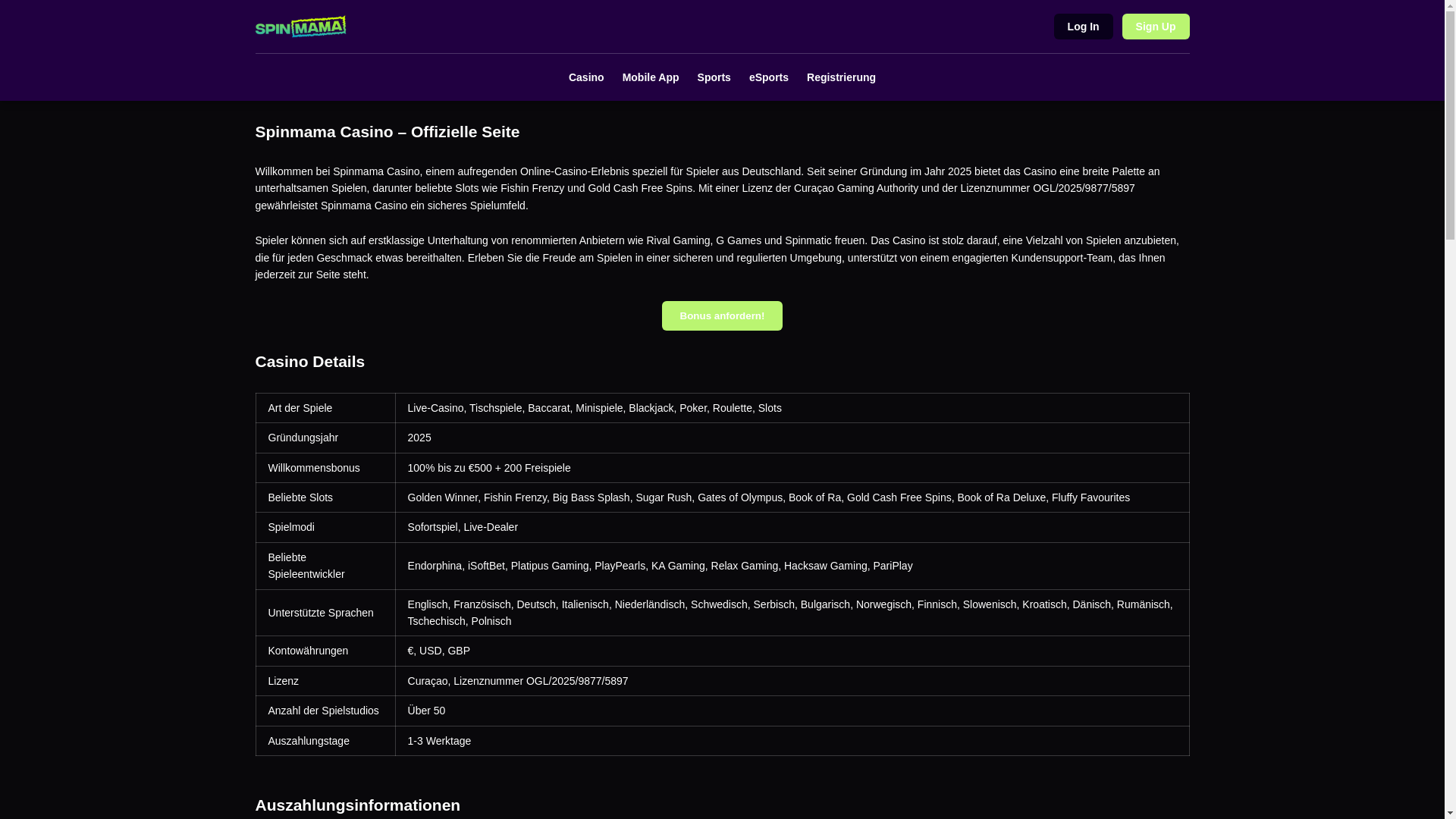Click the Spielmodi label cell
The width and height of the screenshot is (1456, 819).
click(x=325, y=527)
